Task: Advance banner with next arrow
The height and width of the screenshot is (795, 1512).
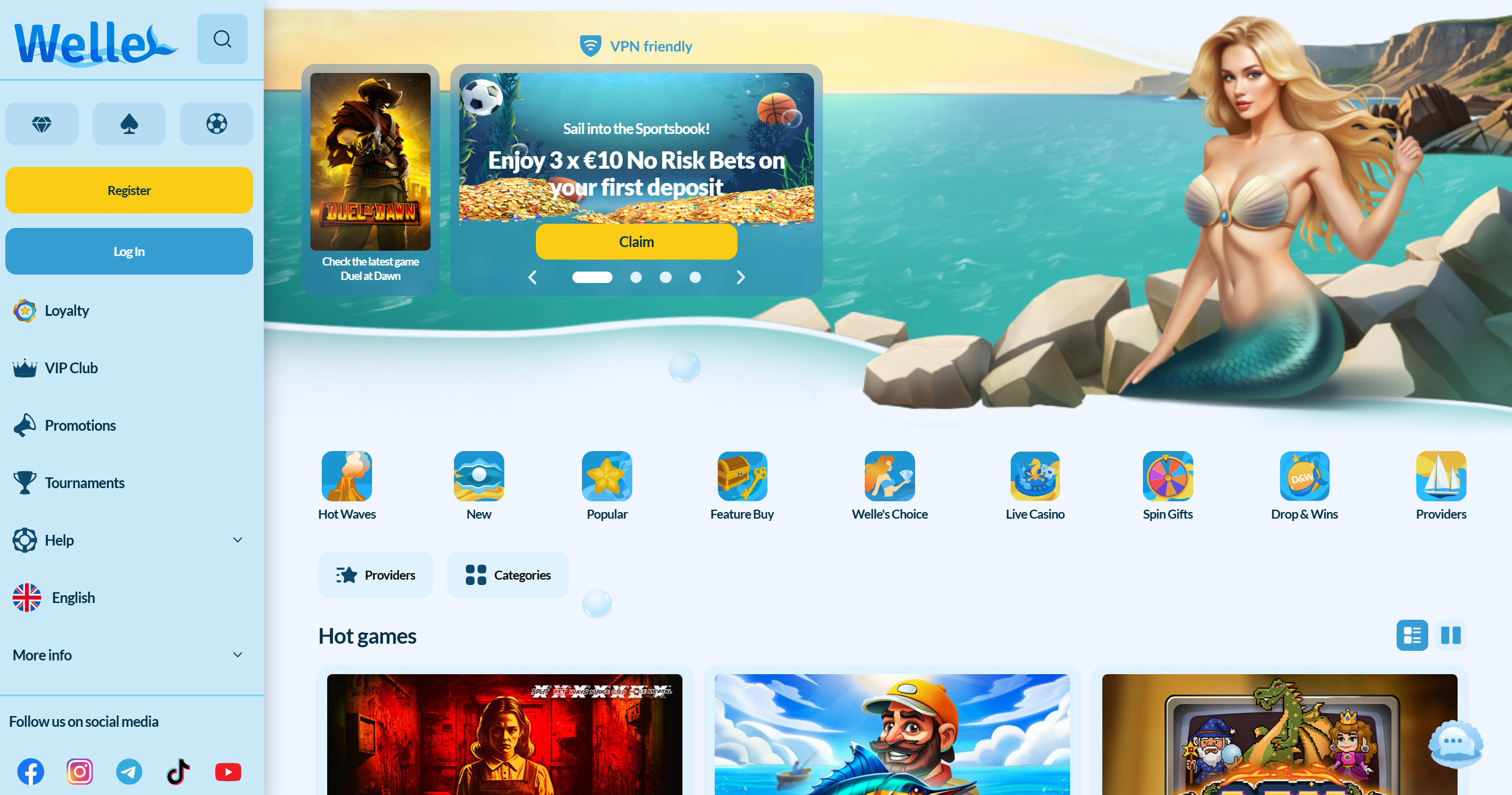Action: [x=740, y=278]
